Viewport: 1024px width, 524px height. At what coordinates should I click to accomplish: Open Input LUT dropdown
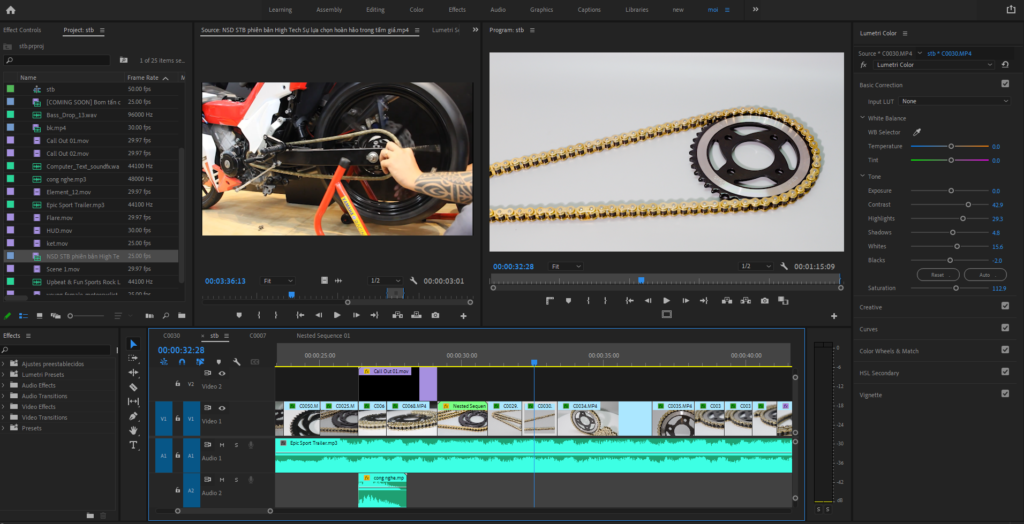pos(954,101)
